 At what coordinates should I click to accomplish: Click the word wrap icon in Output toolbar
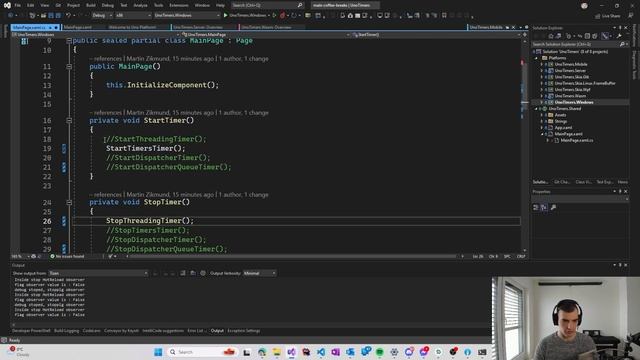[193, 273]
